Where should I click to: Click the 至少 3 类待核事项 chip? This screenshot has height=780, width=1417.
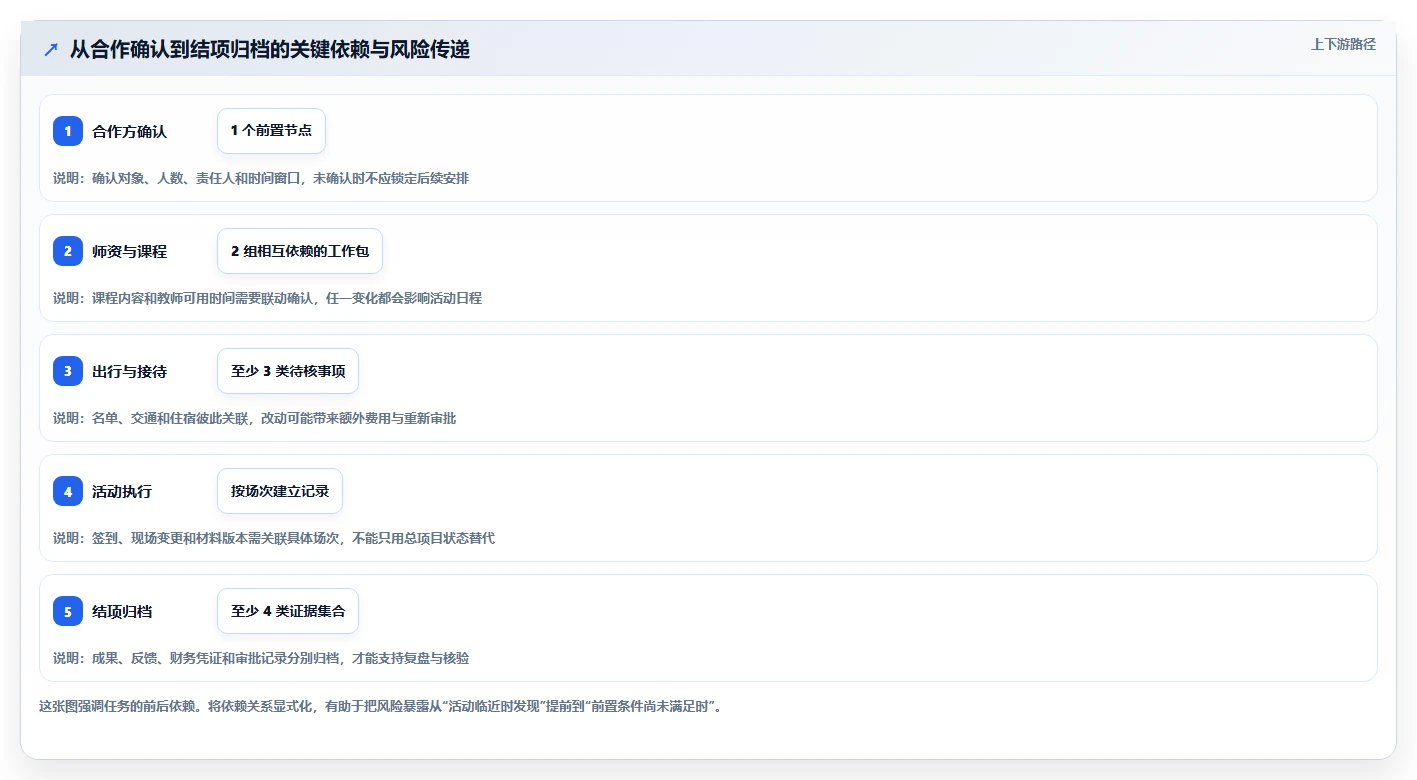tap(288, 371)
